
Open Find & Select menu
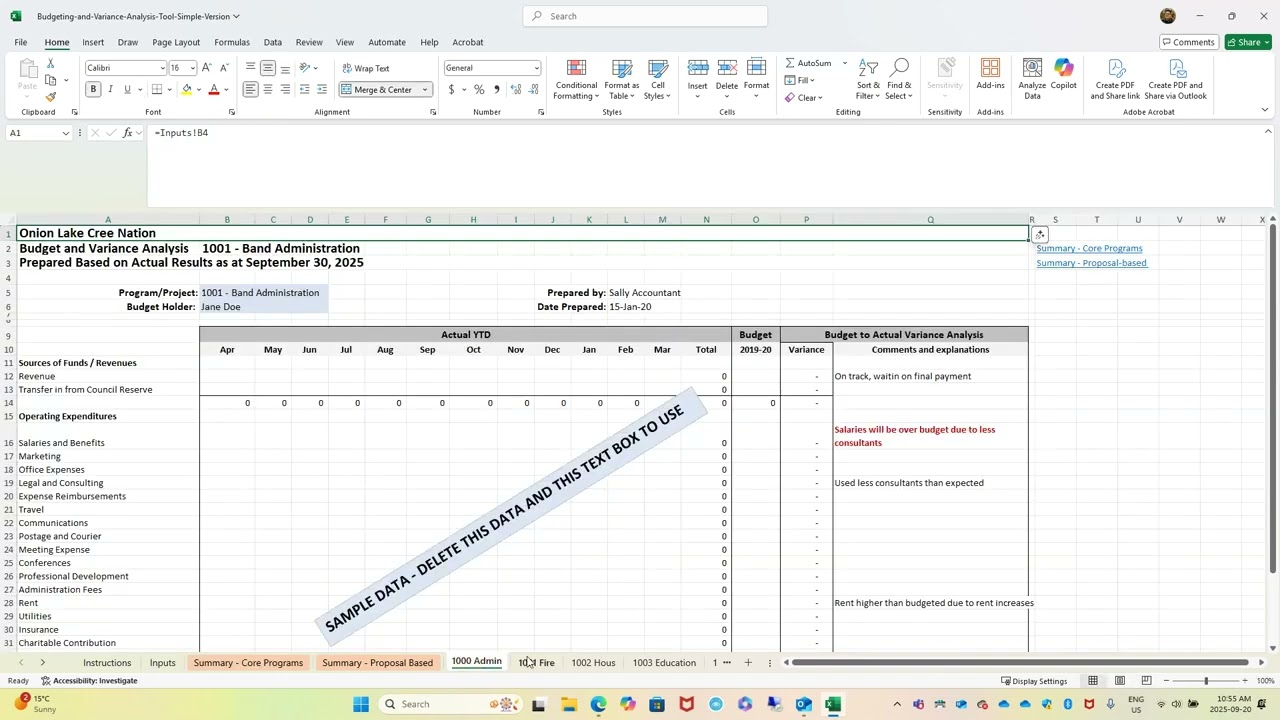coord(899,79)
